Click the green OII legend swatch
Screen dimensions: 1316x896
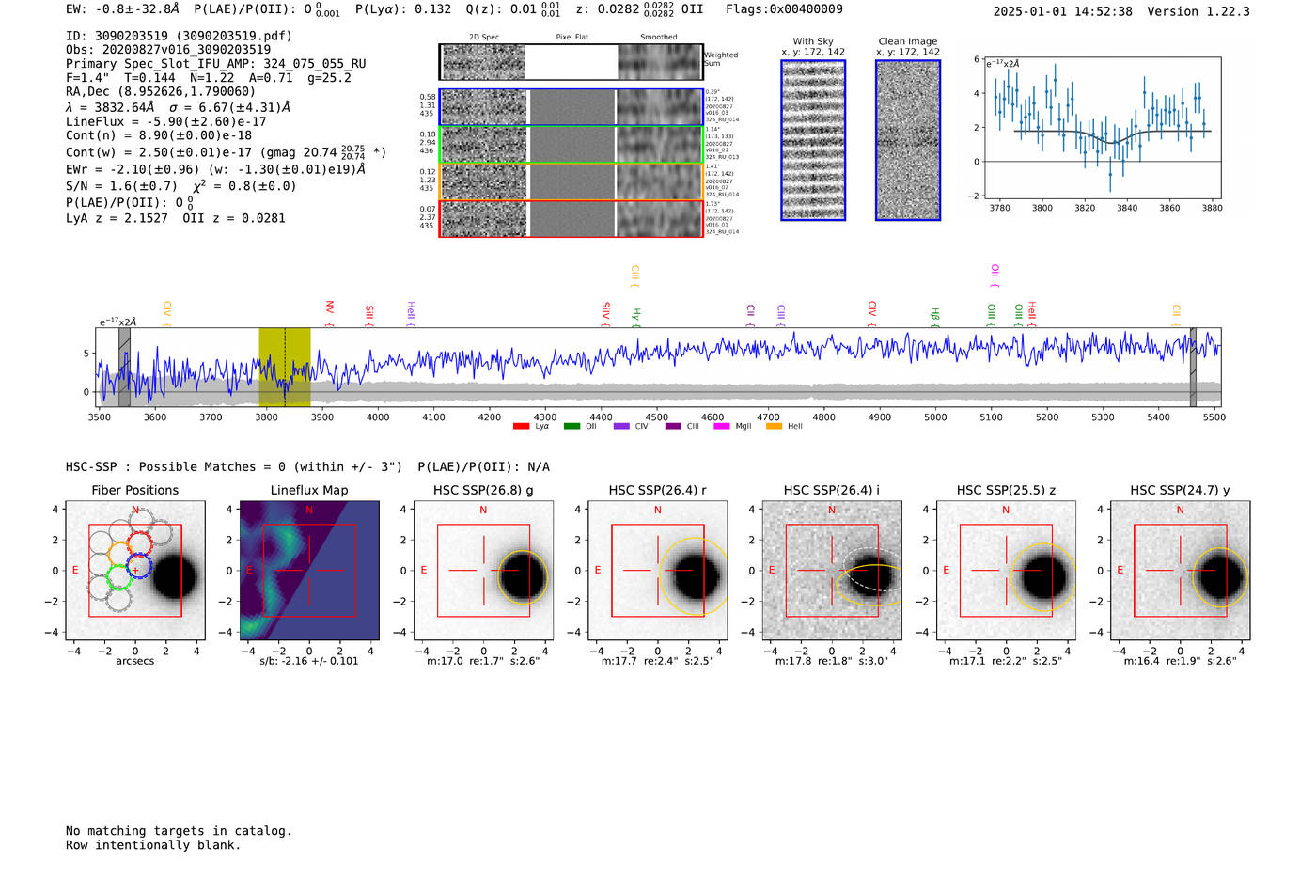click(x=572, y=427)
